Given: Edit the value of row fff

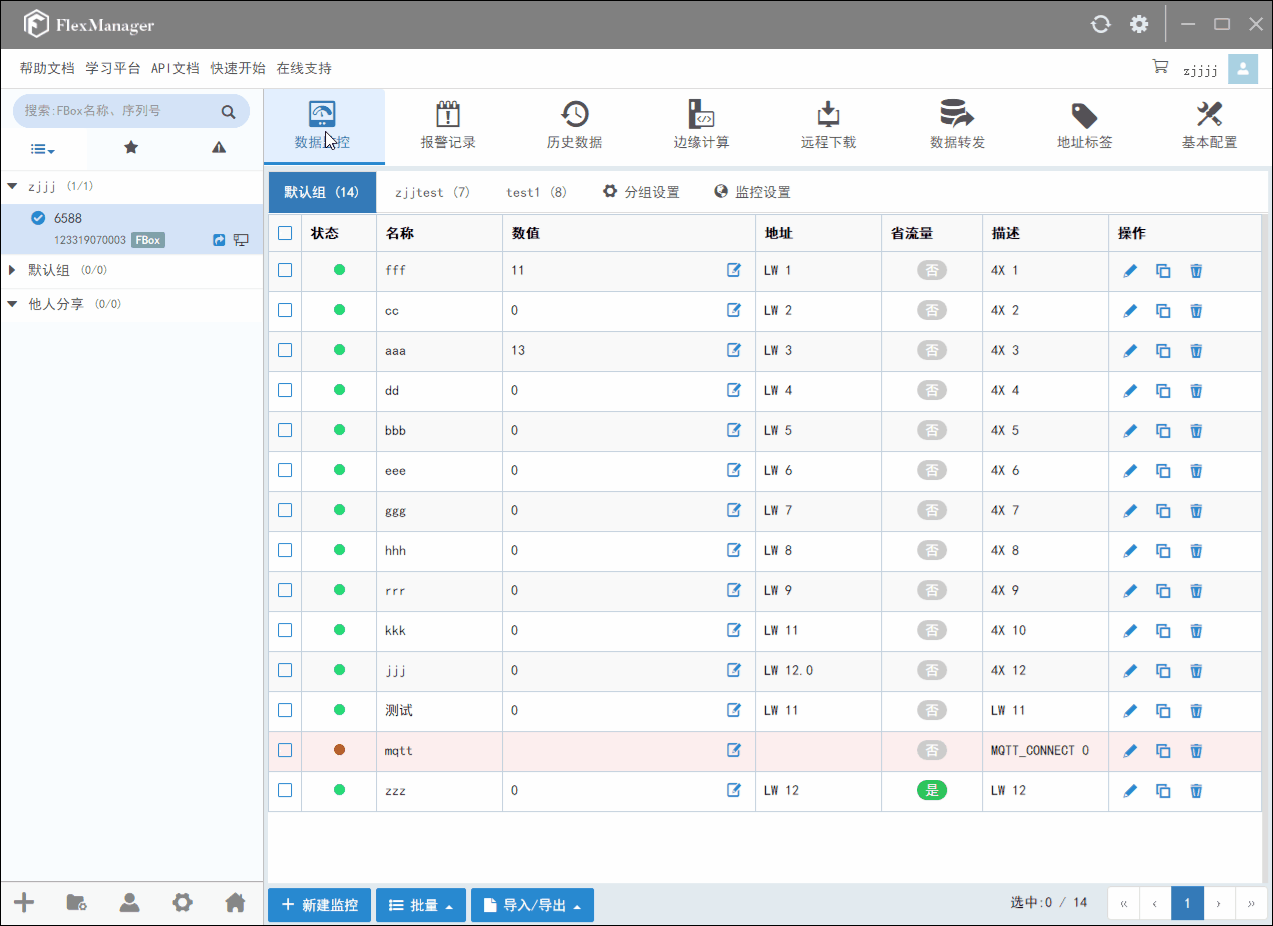Looking at the screenshot, I should pyautogui.click(x=734, y=270).
